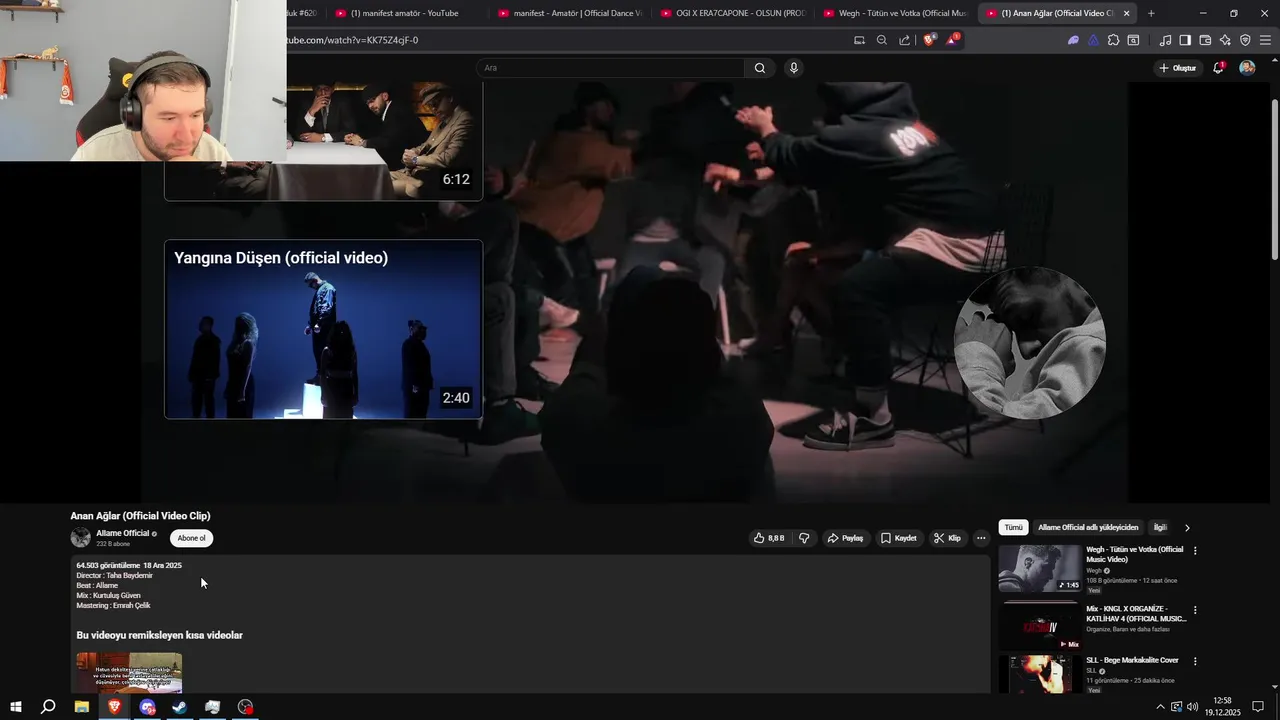
Task: Click the Paylaş share button
Action: pos(845,538)
